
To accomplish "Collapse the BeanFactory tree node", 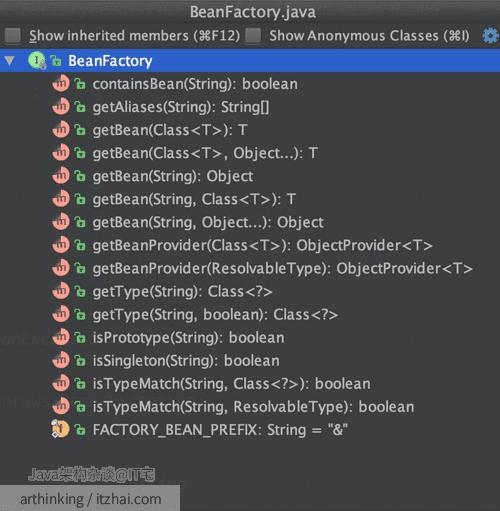I will click(x=10, y=61).
